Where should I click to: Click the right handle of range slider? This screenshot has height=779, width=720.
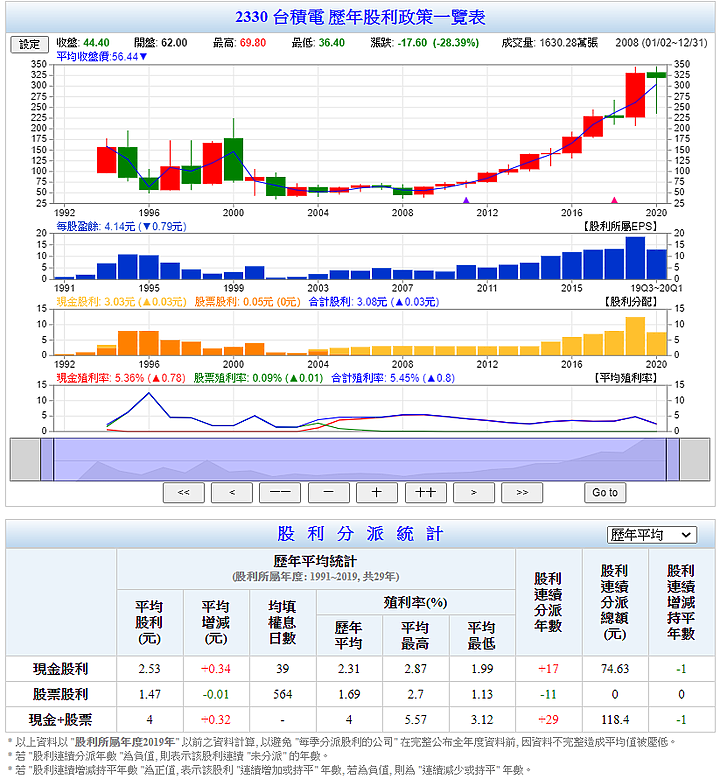[673, 460]
